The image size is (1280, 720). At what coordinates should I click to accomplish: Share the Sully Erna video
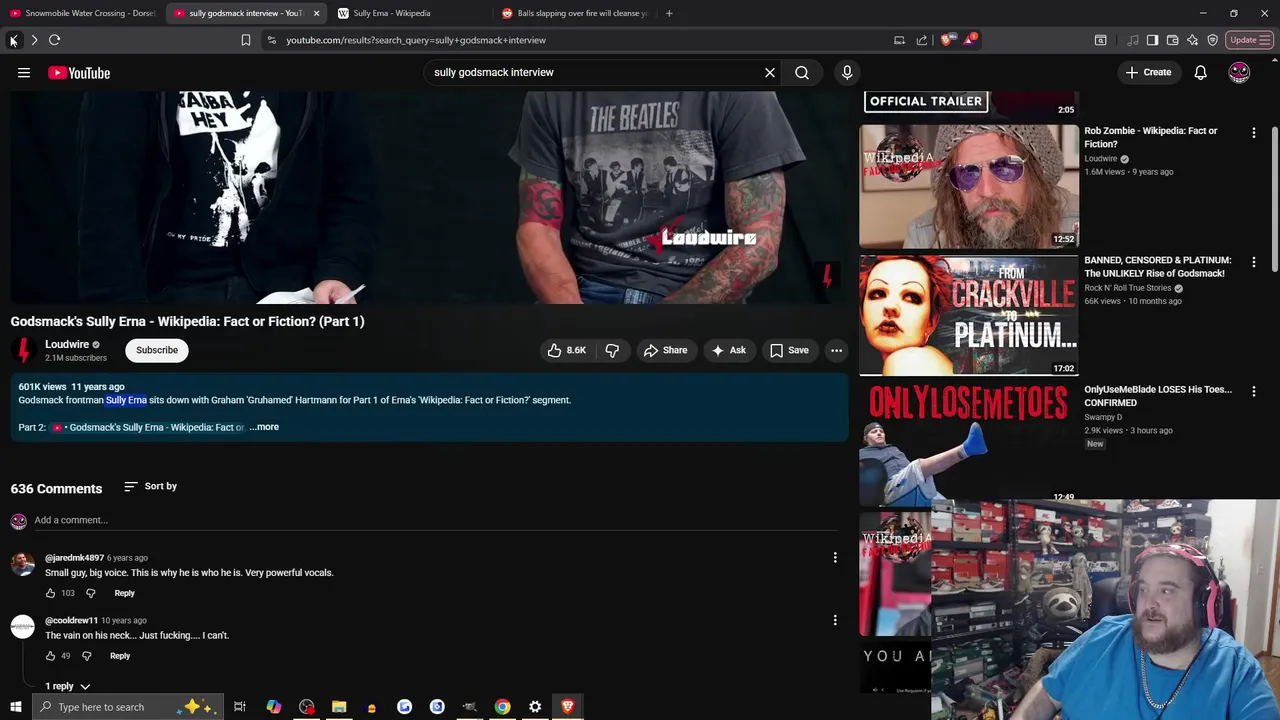coord(665,350)
